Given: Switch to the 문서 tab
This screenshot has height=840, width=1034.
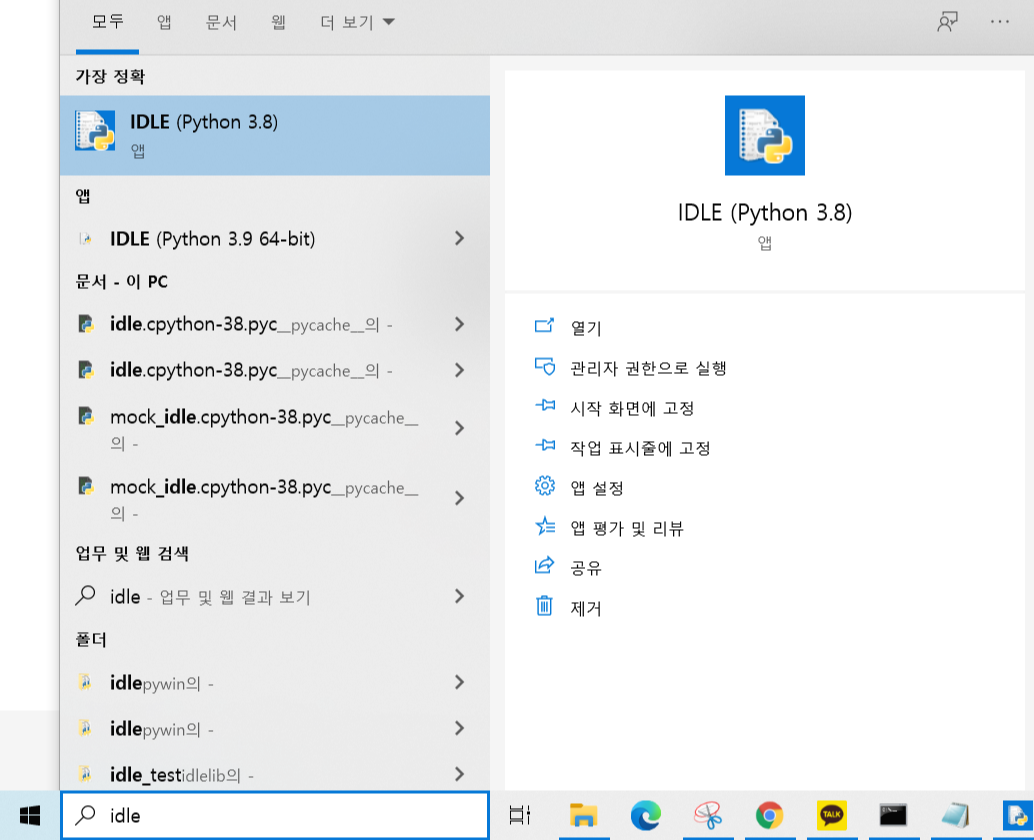Looking at the screenshot, I should tap(221, 22).
